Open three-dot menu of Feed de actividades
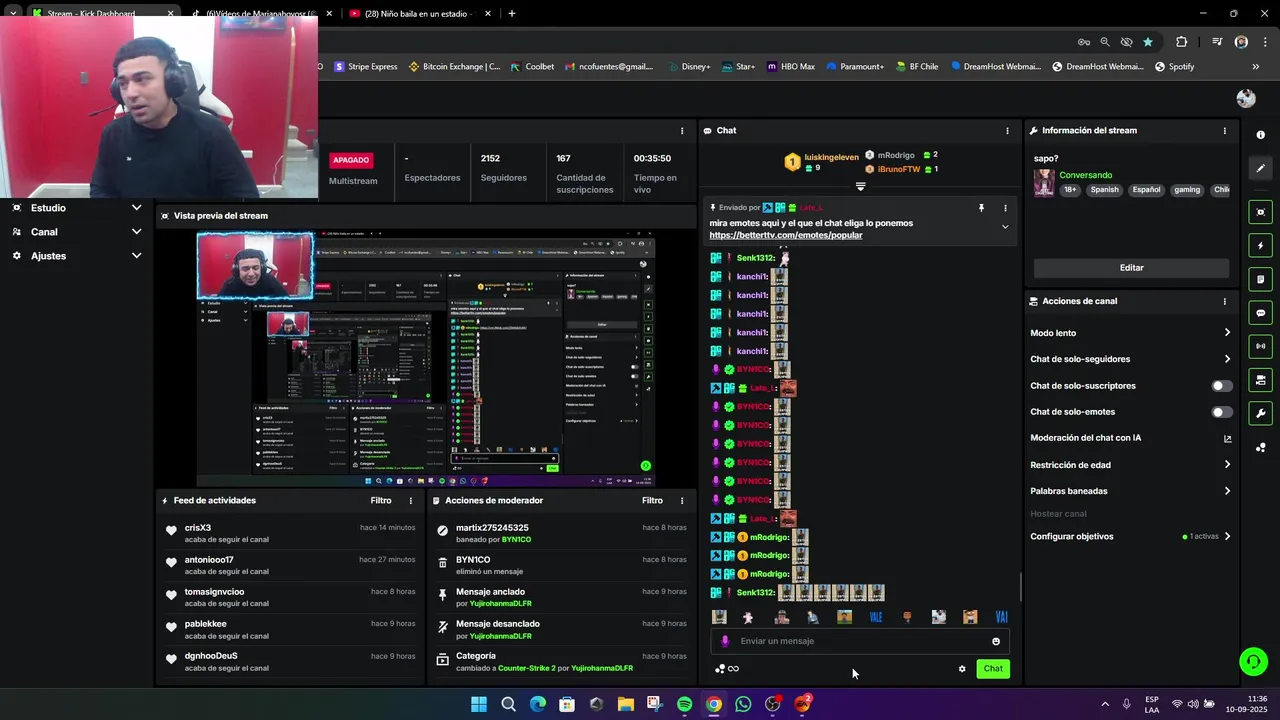1280x720 pixels. point(410,500)
